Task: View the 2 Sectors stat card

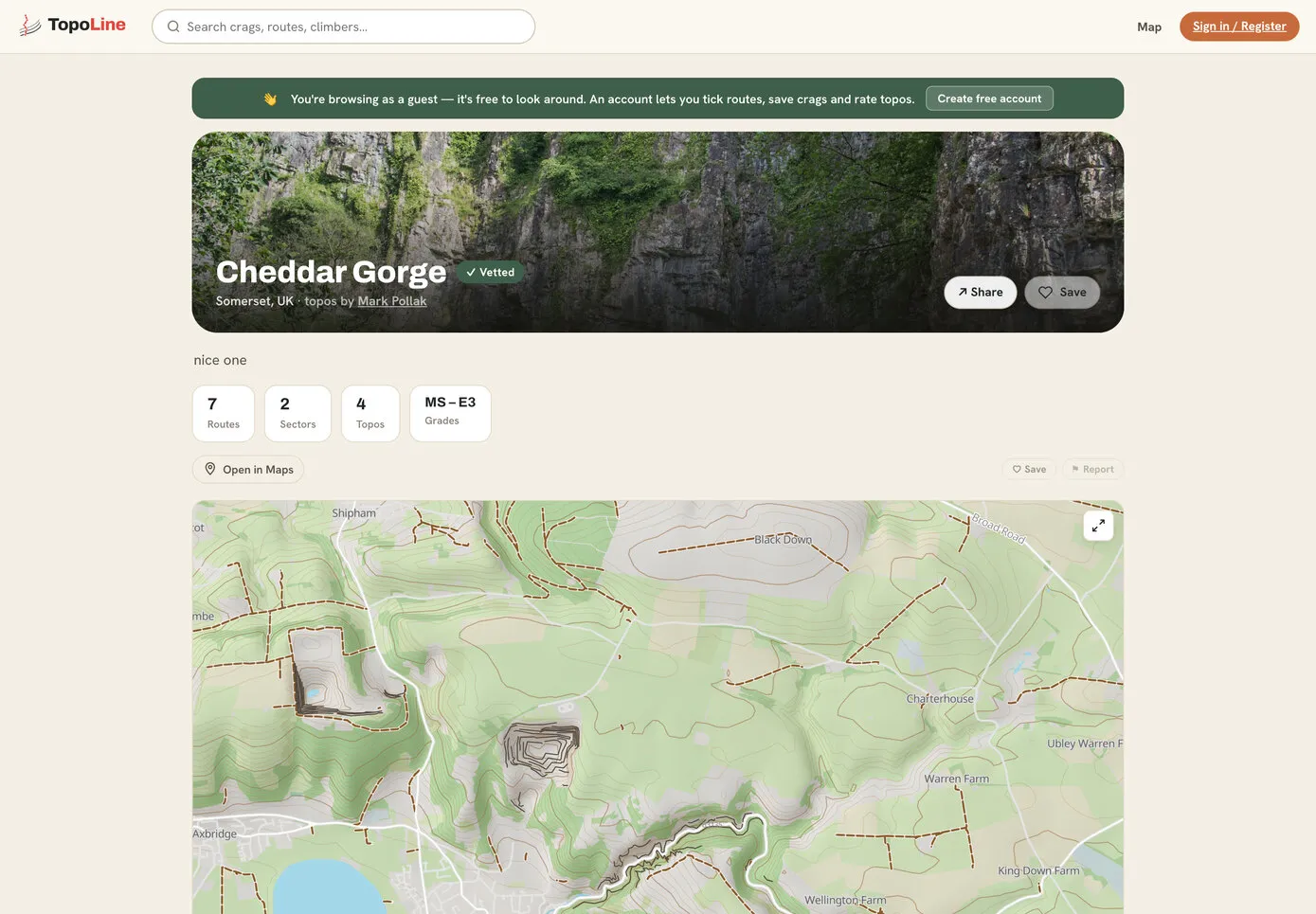Action: (x=297, y=413)
